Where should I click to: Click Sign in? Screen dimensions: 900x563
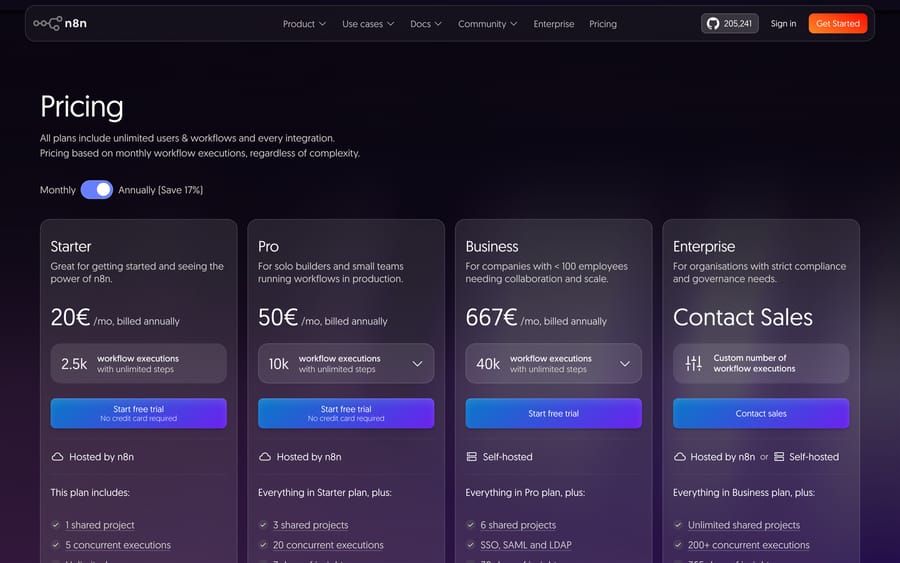coord(783,24)
